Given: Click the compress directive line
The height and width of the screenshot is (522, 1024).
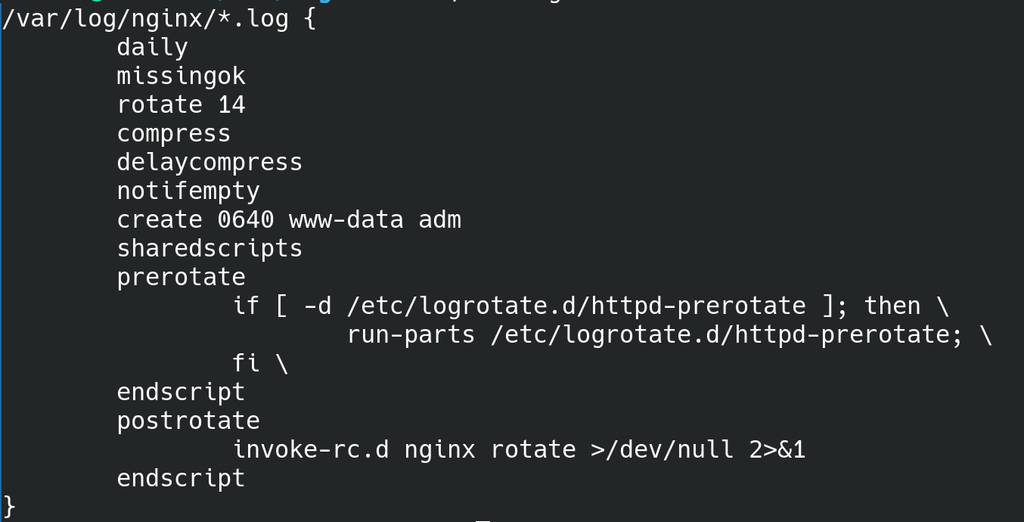Looking at the screenshot, I should [x=174, y=133].
